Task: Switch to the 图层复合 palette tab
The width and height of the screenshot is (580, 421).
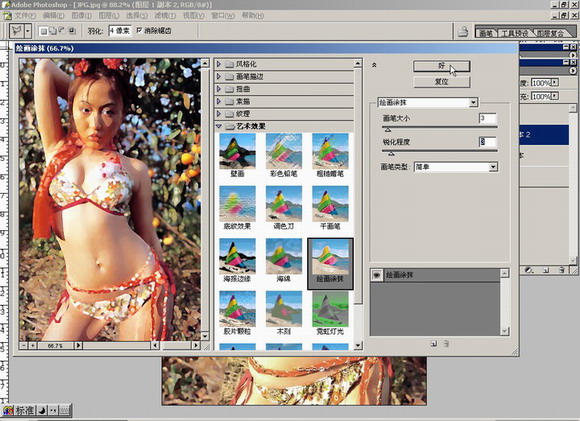Action: (551, 33)
